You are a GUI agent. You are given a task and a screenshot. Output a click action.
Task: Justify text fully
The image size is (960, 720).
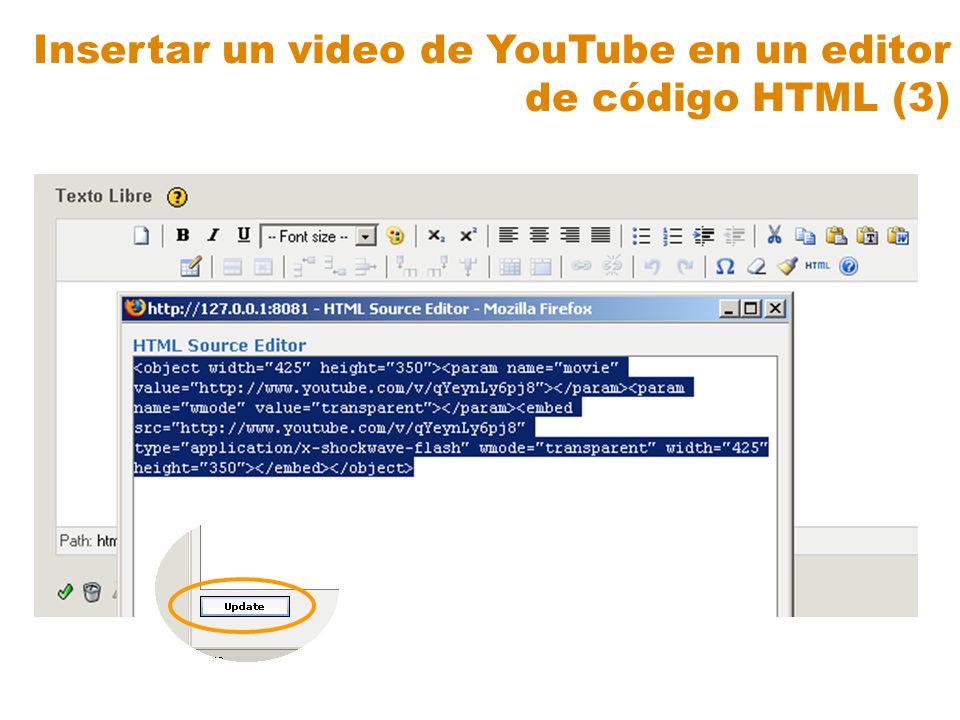pos(600,235)
